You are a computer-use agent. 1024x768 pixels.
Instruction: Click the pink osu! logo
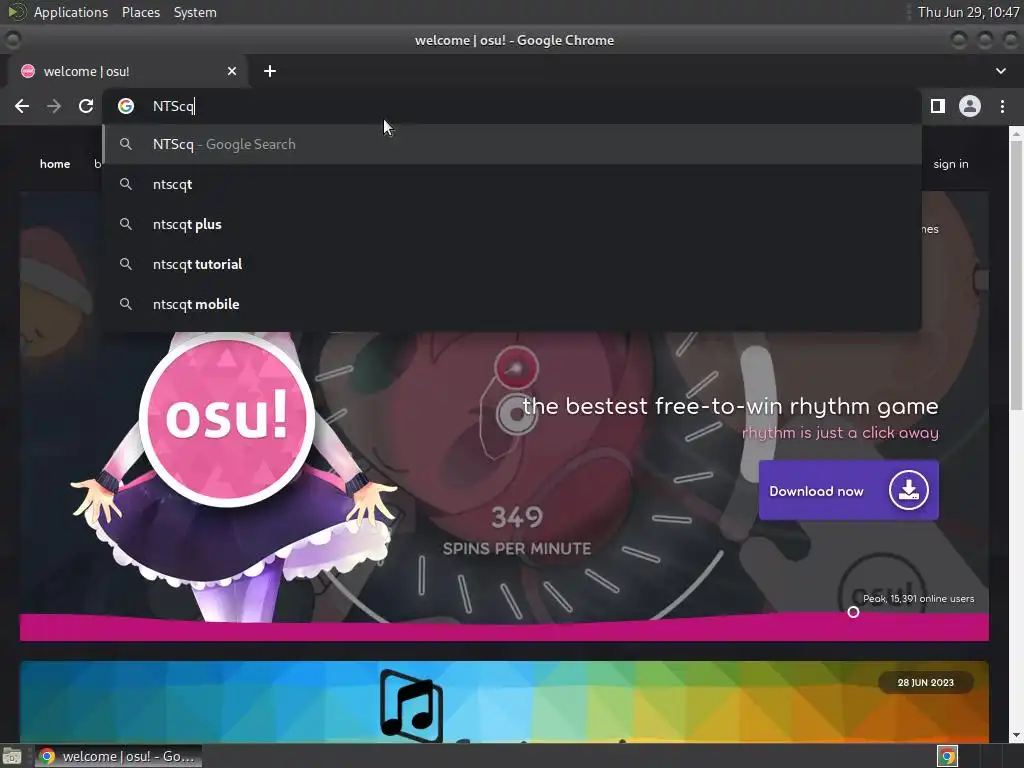tap(227, 419)
